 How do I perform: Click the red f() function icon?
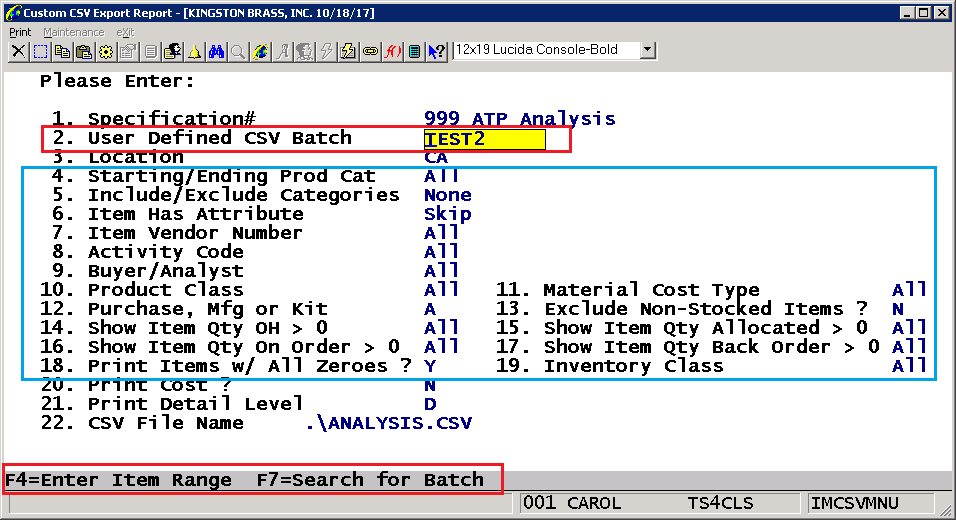(393, 51)
